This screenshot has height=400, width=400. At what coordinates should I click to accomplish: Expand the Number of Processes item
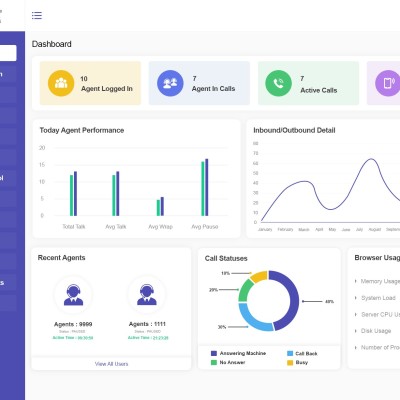click(377, 347)
